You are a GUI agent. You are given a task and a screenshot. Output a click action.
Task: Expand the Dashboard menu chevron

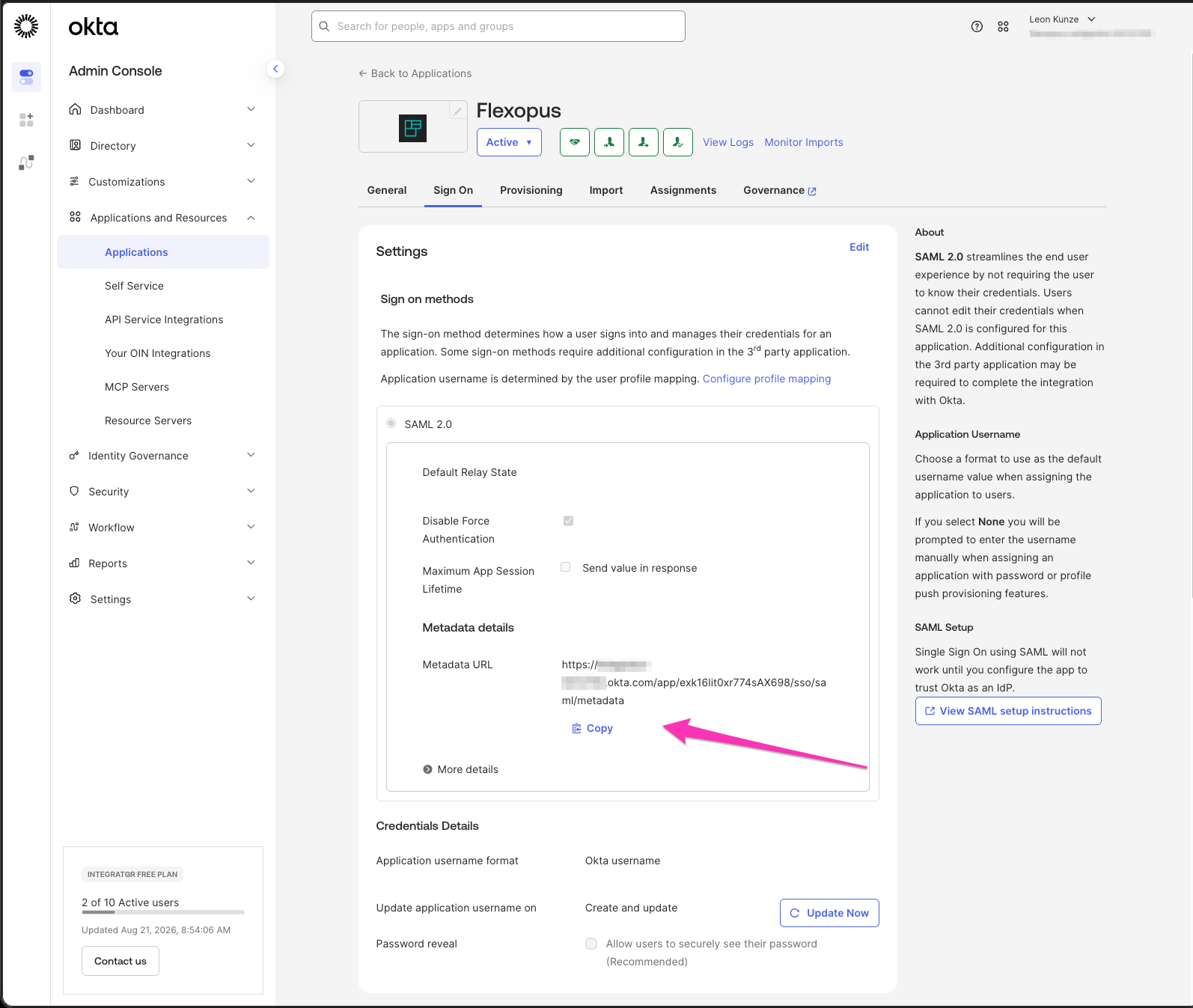[x=251, y=109]
